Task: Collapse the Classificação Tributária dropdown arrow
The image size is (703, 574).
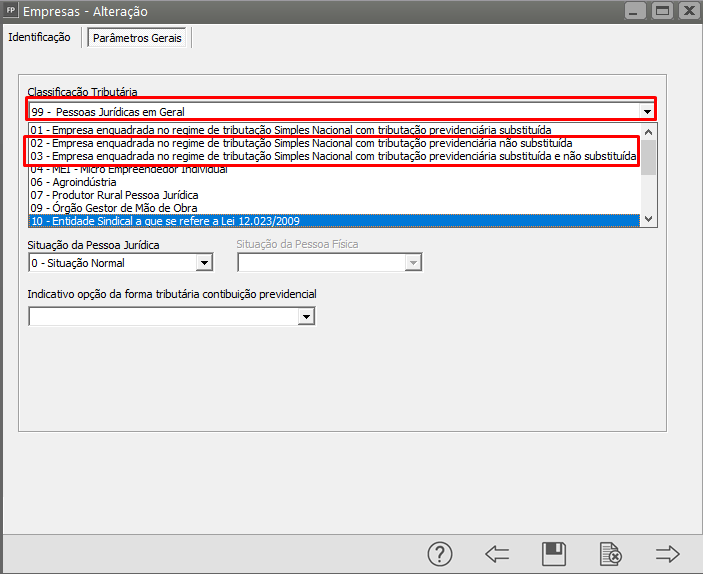Action: click(647, 112)
